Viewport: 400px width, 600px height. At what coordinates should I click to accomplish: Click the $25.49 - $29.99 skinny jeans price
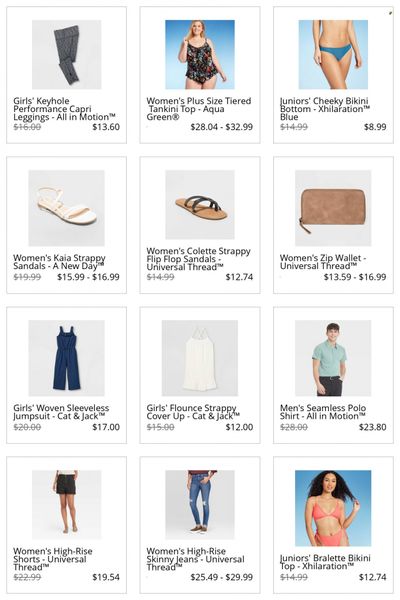[222, 577]
